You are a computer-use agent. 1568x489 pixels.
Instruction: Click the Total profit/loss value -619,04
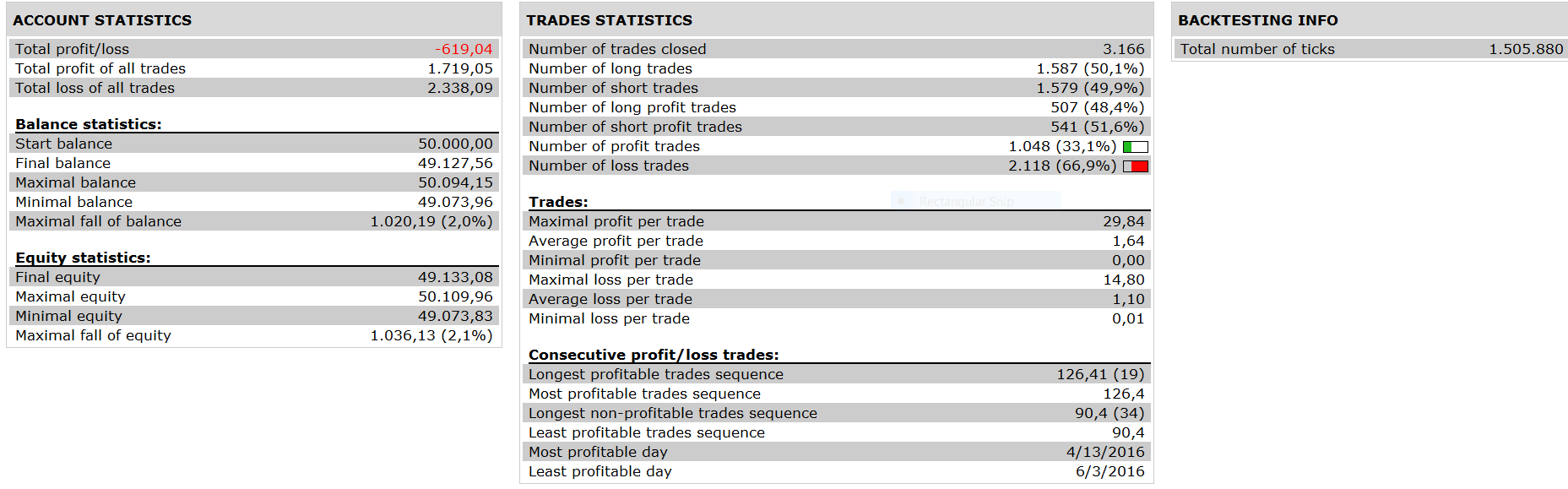click(x=464, y=49)
